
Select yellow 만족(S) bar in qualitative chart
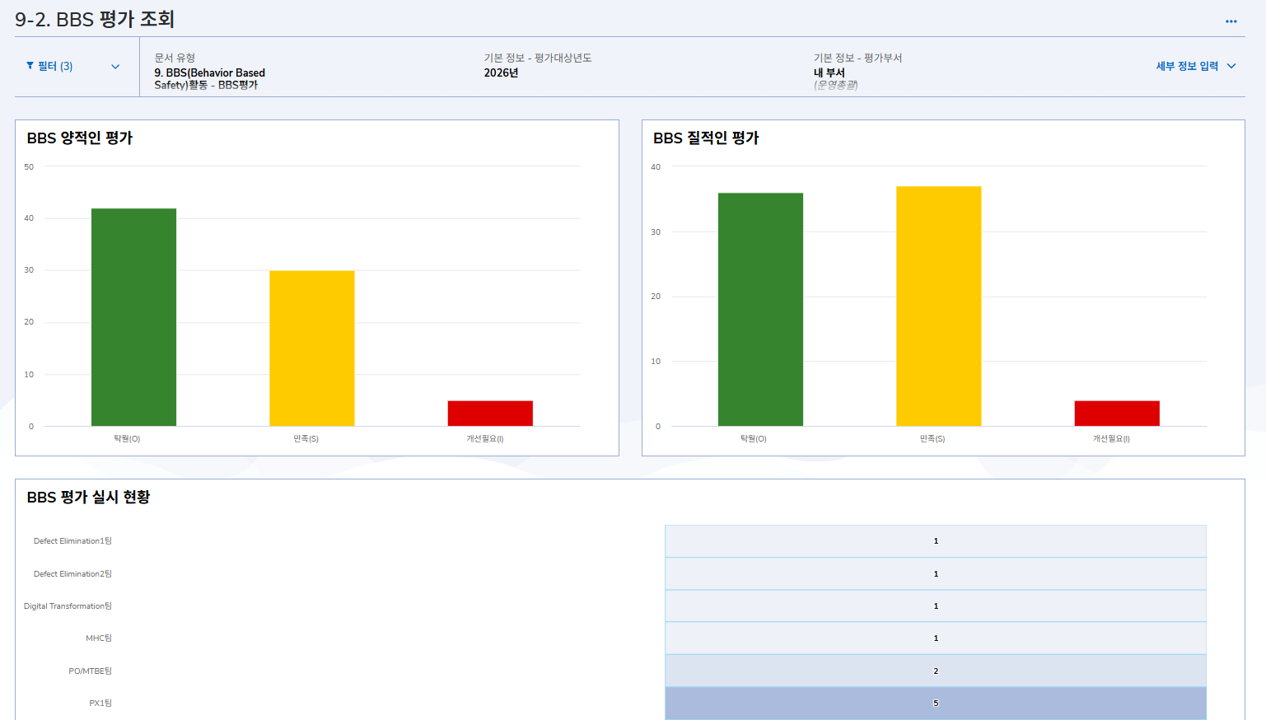coord(939,306)
